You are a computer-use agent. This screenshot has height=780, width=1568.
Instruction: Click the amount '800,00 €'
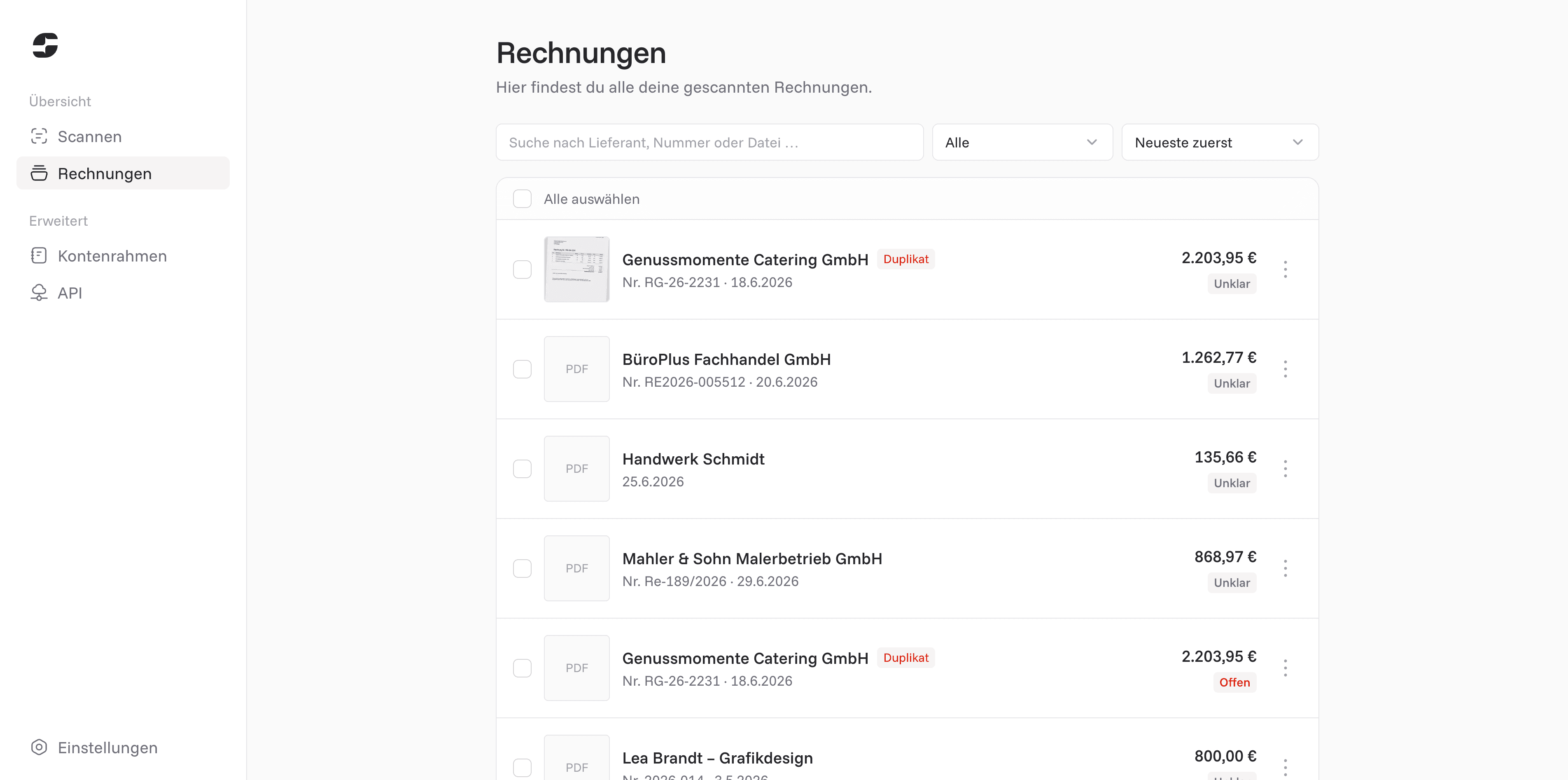click(1225, 756)
